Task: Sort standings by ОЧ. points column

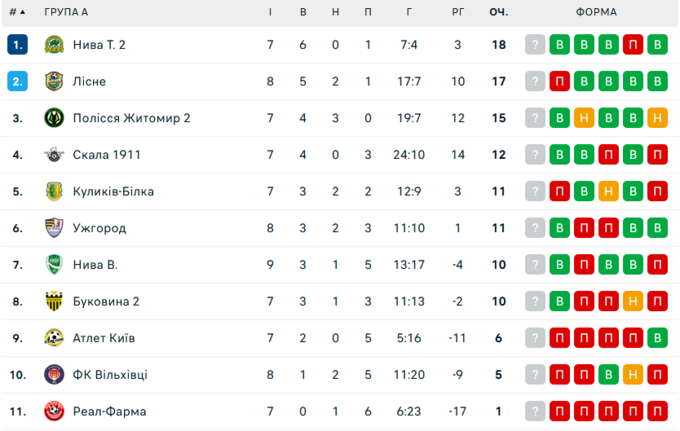Action: [498, 12]
